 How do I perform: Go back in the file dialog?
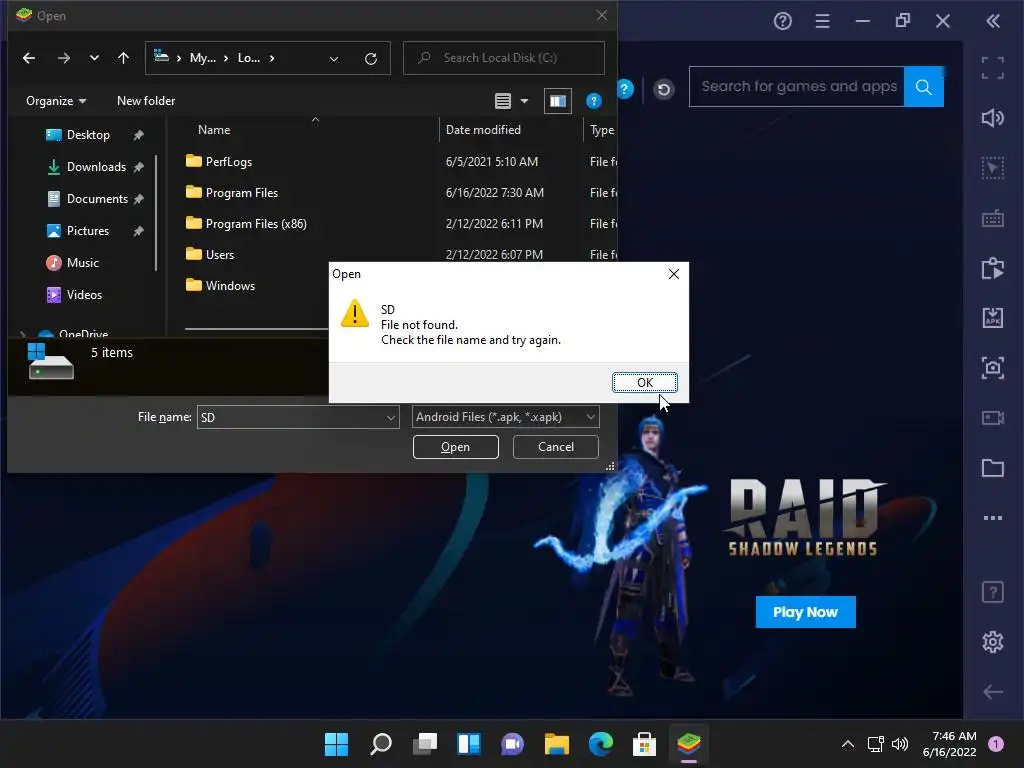(29, 58)
